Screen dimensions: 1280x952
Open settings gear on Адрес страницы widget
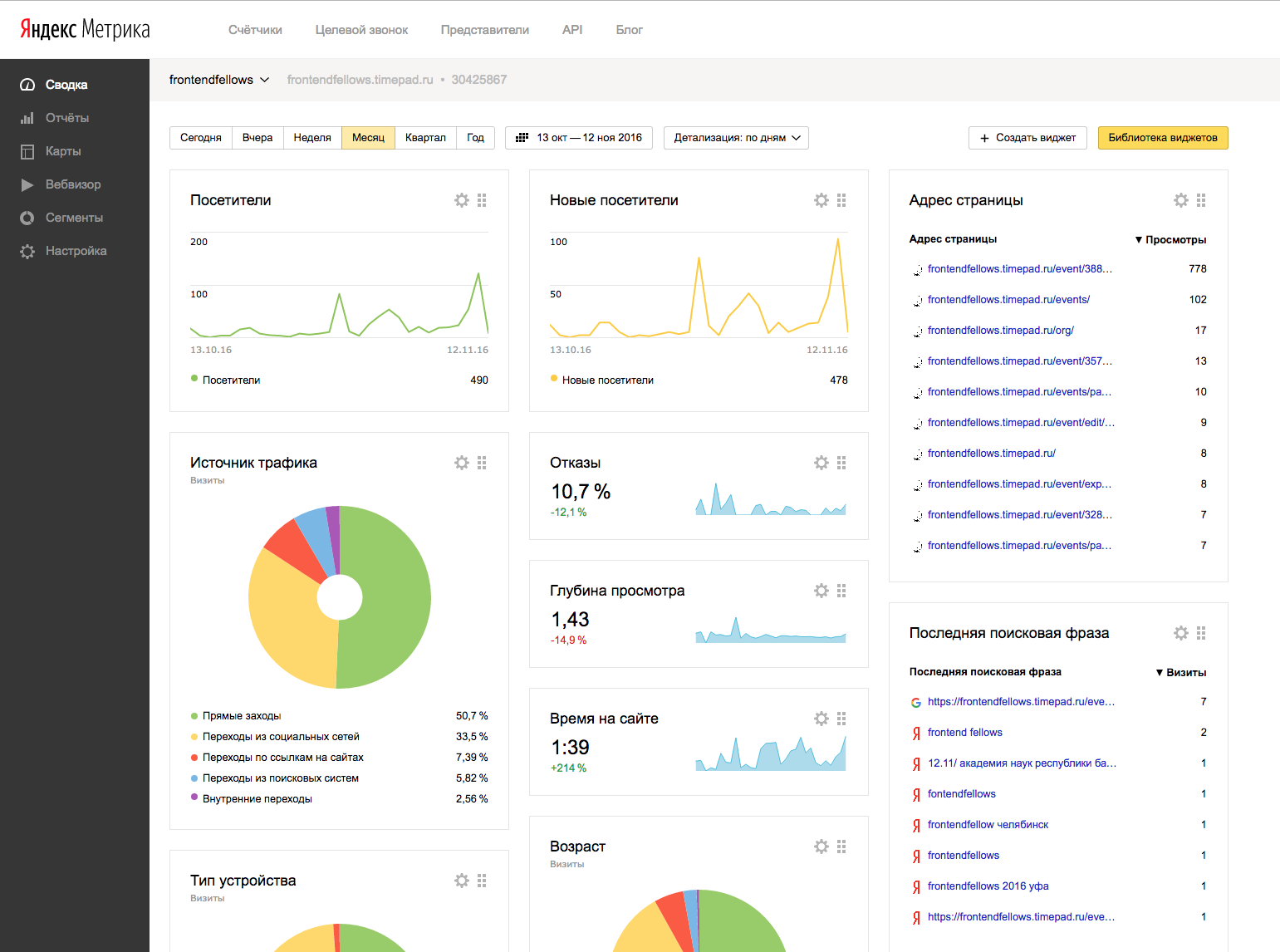point(1181,200)
